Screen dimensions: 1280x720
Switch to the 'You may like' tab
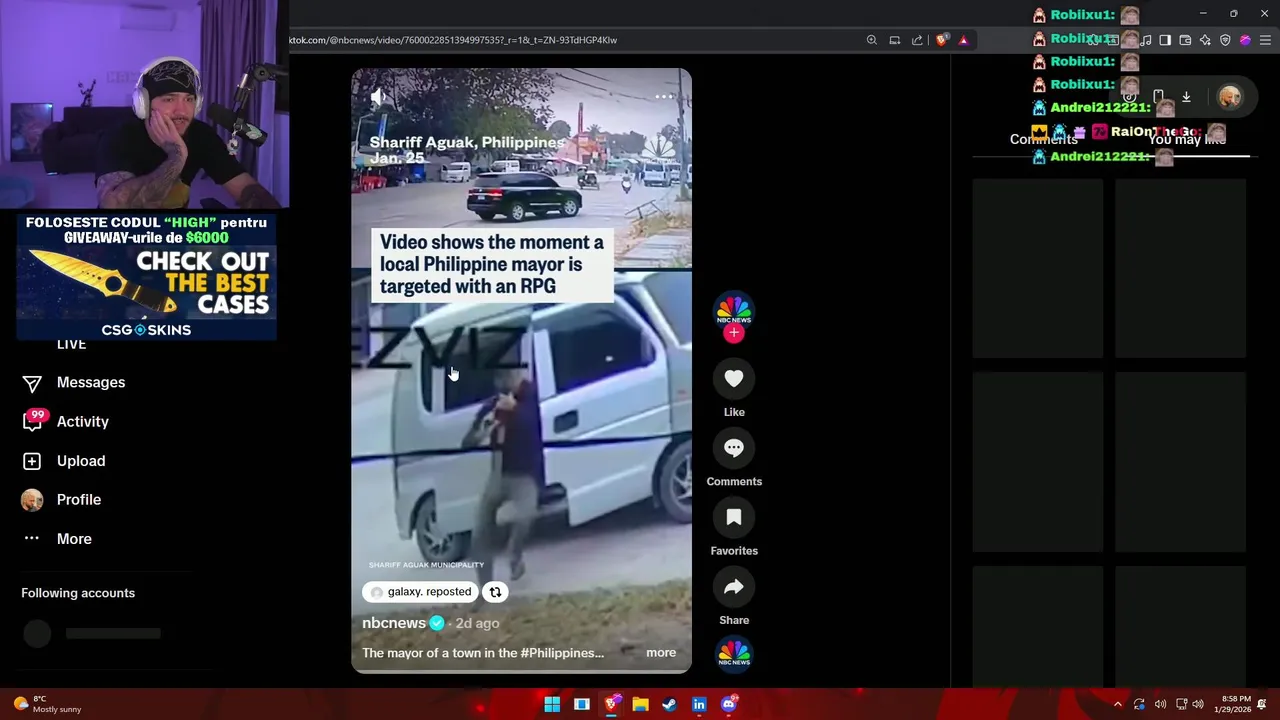point(1186,139)
